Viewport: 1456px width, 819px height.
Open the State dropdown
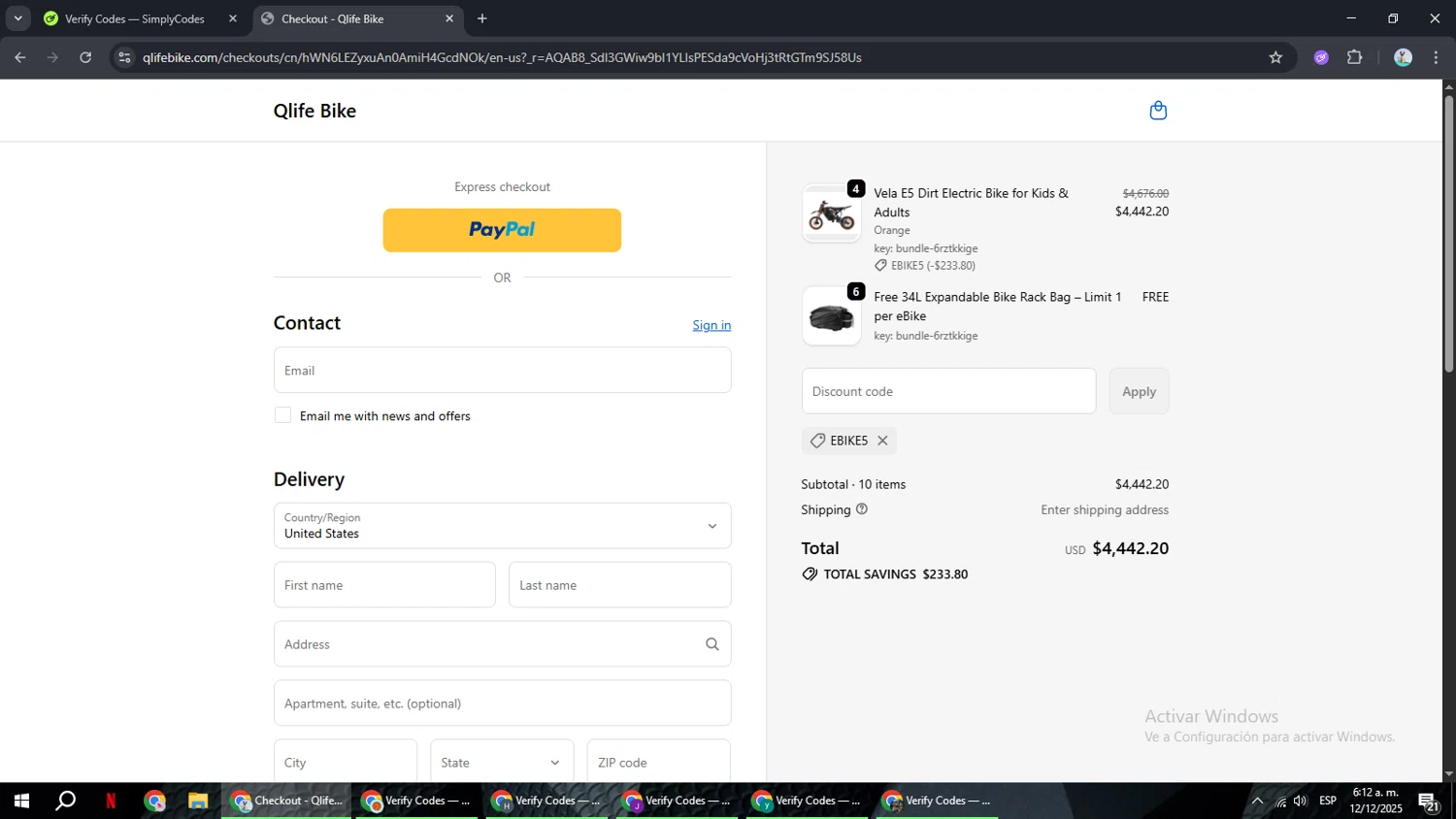(x=502, y=762)
